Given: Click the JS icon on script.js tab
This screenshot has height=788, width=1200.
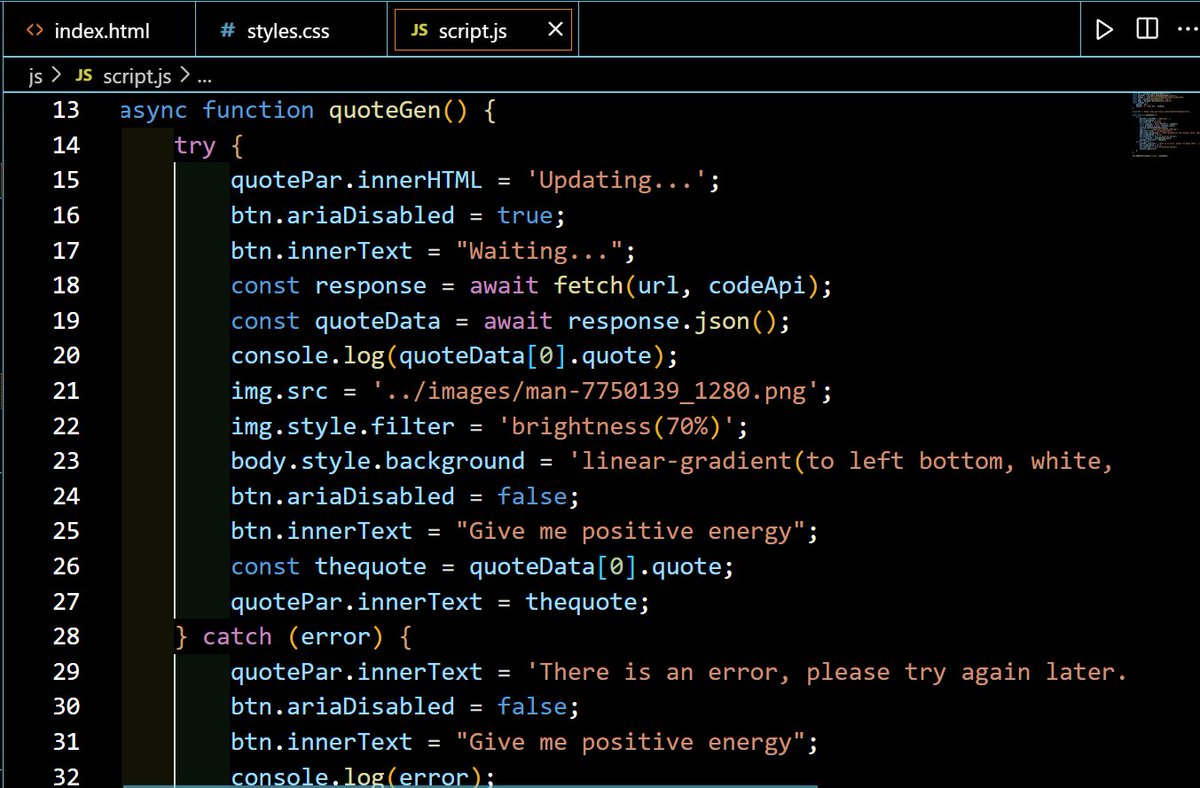Looking at the screenshot, I should 419,31.
